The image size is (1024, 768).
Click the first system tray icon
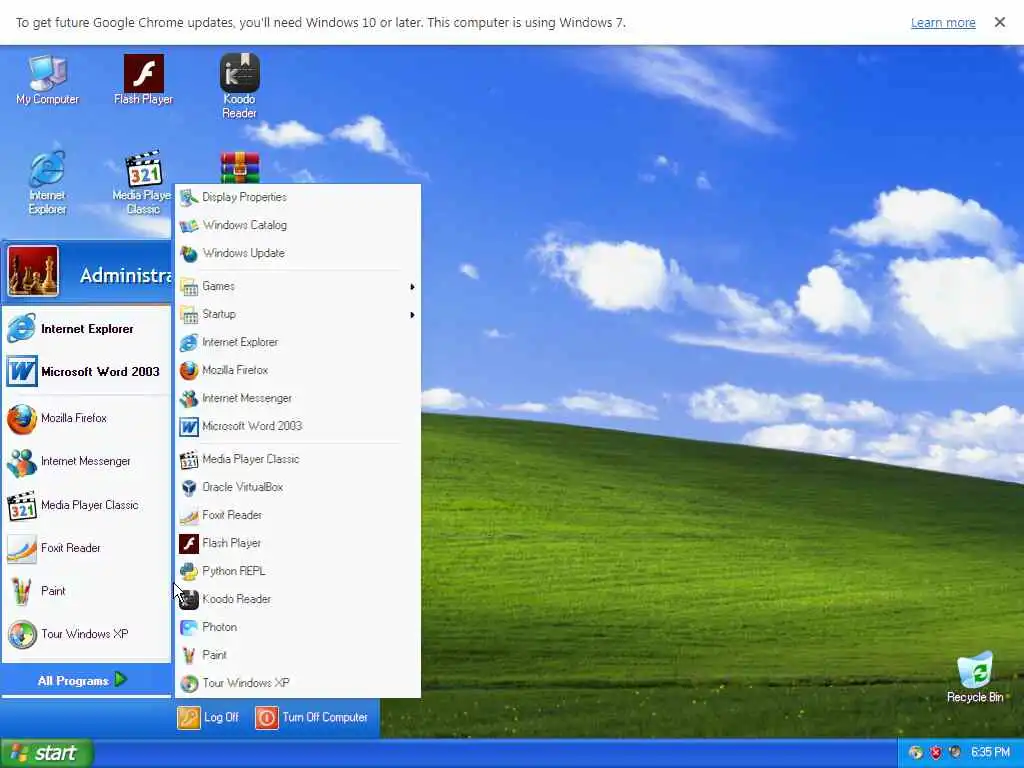(916, 752)
